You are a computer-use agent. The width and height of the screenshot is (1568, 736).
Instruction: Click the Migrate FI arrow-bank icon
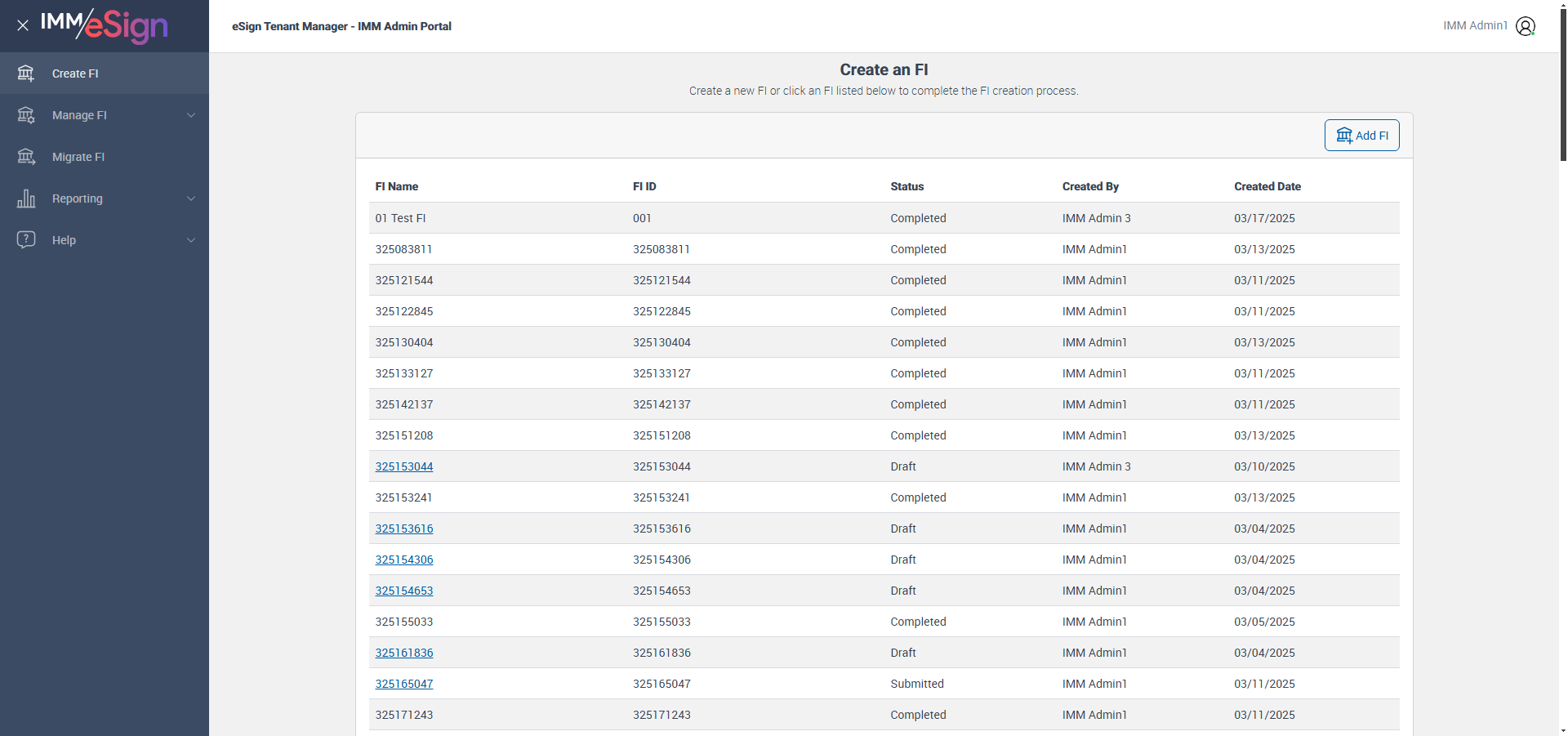[x=26, y=157]
